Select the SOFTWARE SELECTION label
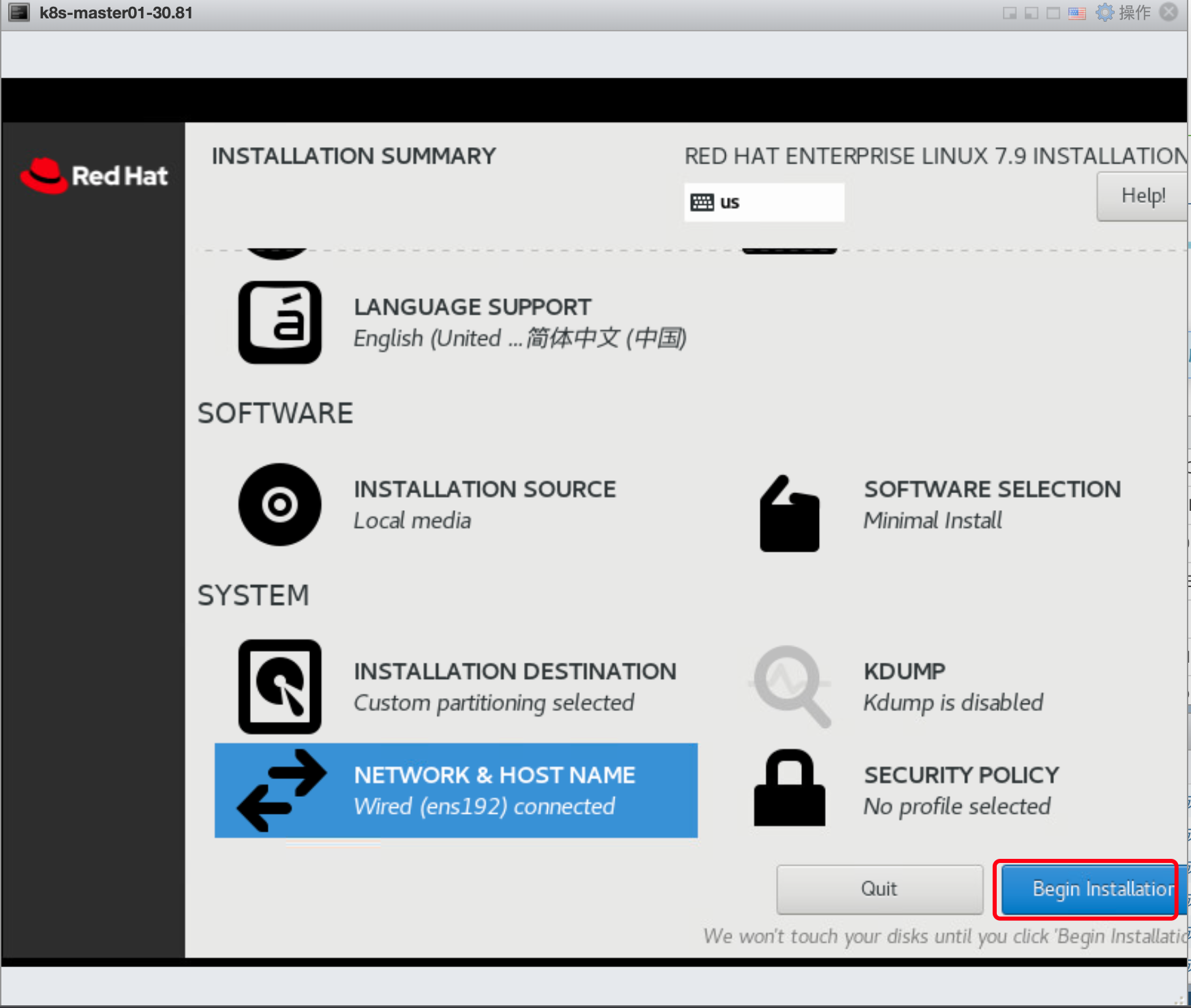This screenshot has height=1008, width=1191. pos(992,489)
